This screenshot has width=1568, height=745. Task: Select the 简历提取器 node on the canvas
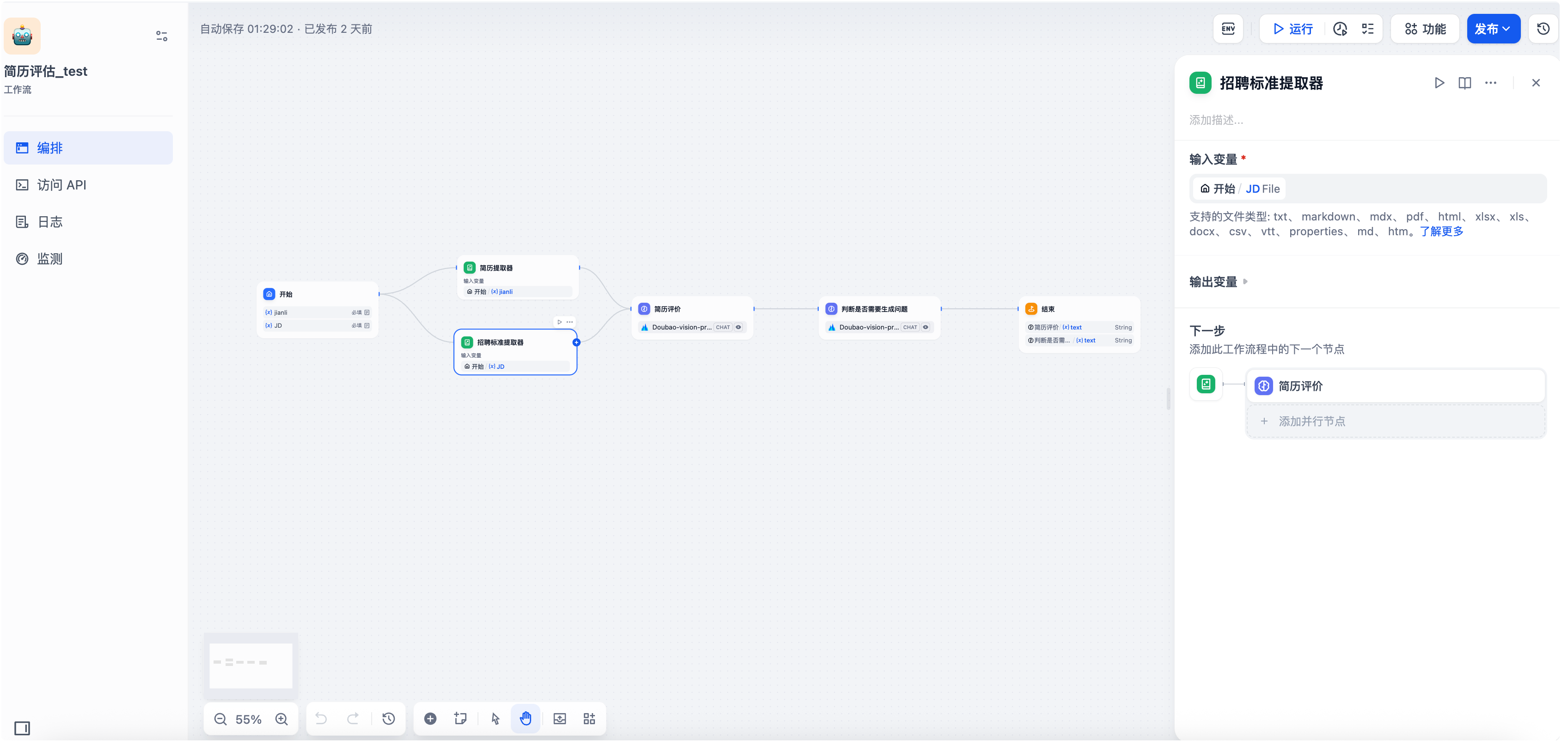[x=517, y=278]
